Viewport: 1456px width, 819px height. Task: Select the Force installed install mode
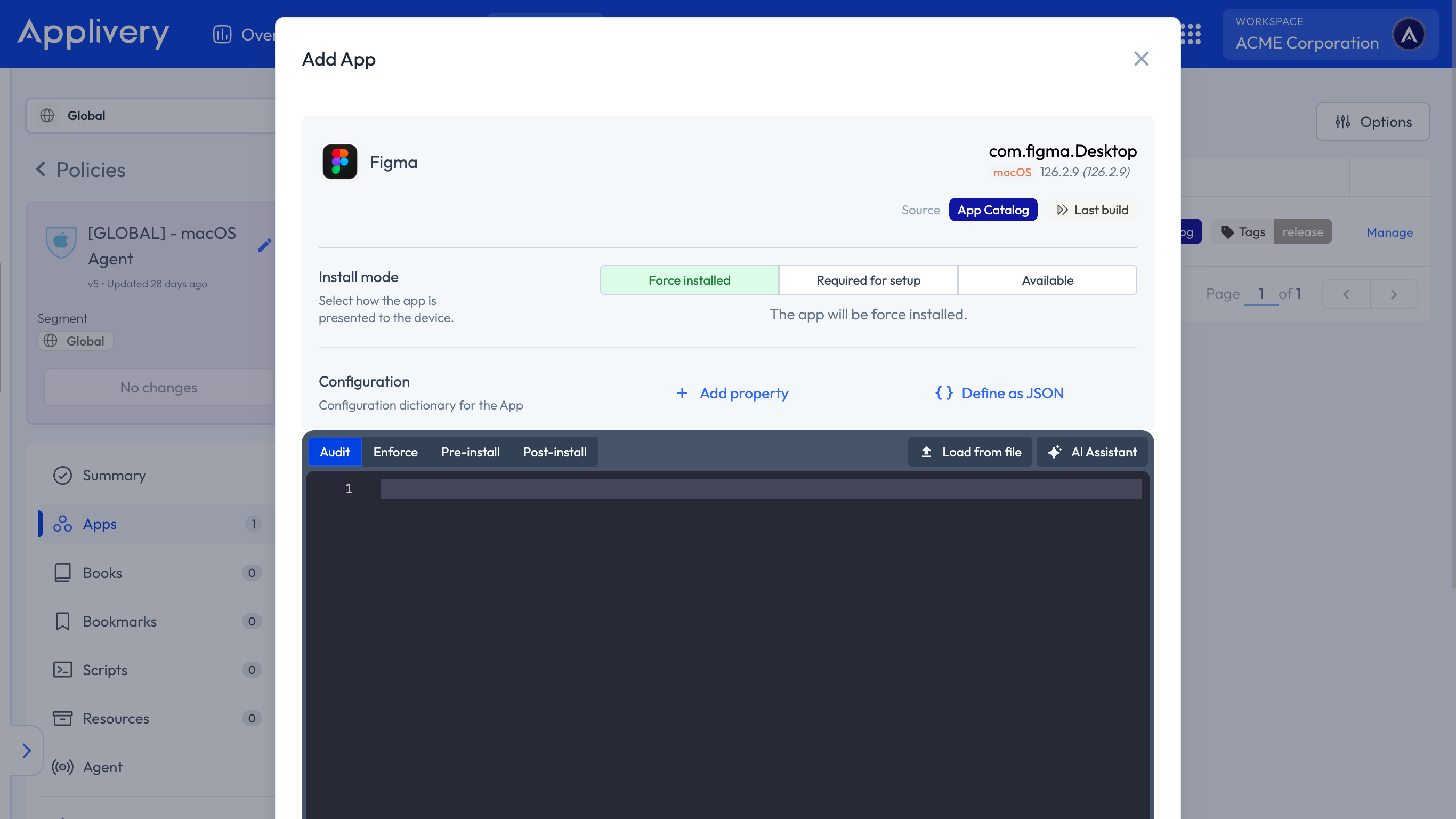689,279
